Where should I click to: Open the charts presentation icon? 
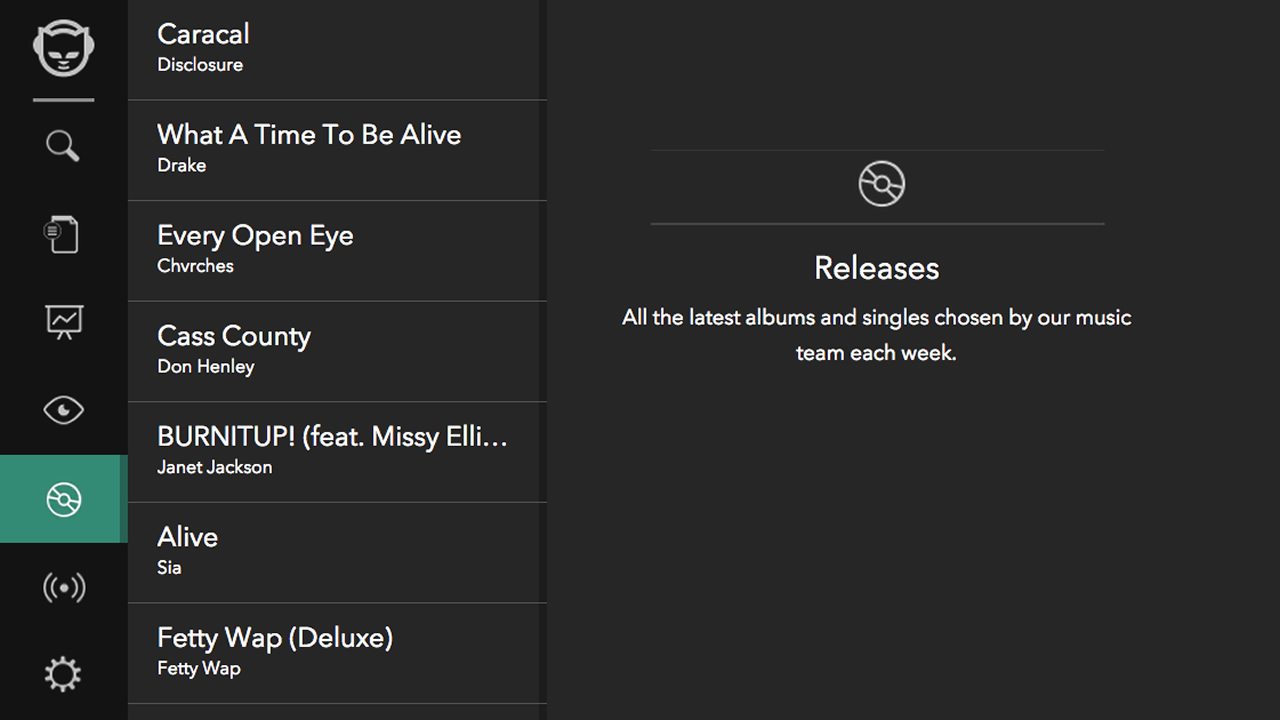pos(63,322)
